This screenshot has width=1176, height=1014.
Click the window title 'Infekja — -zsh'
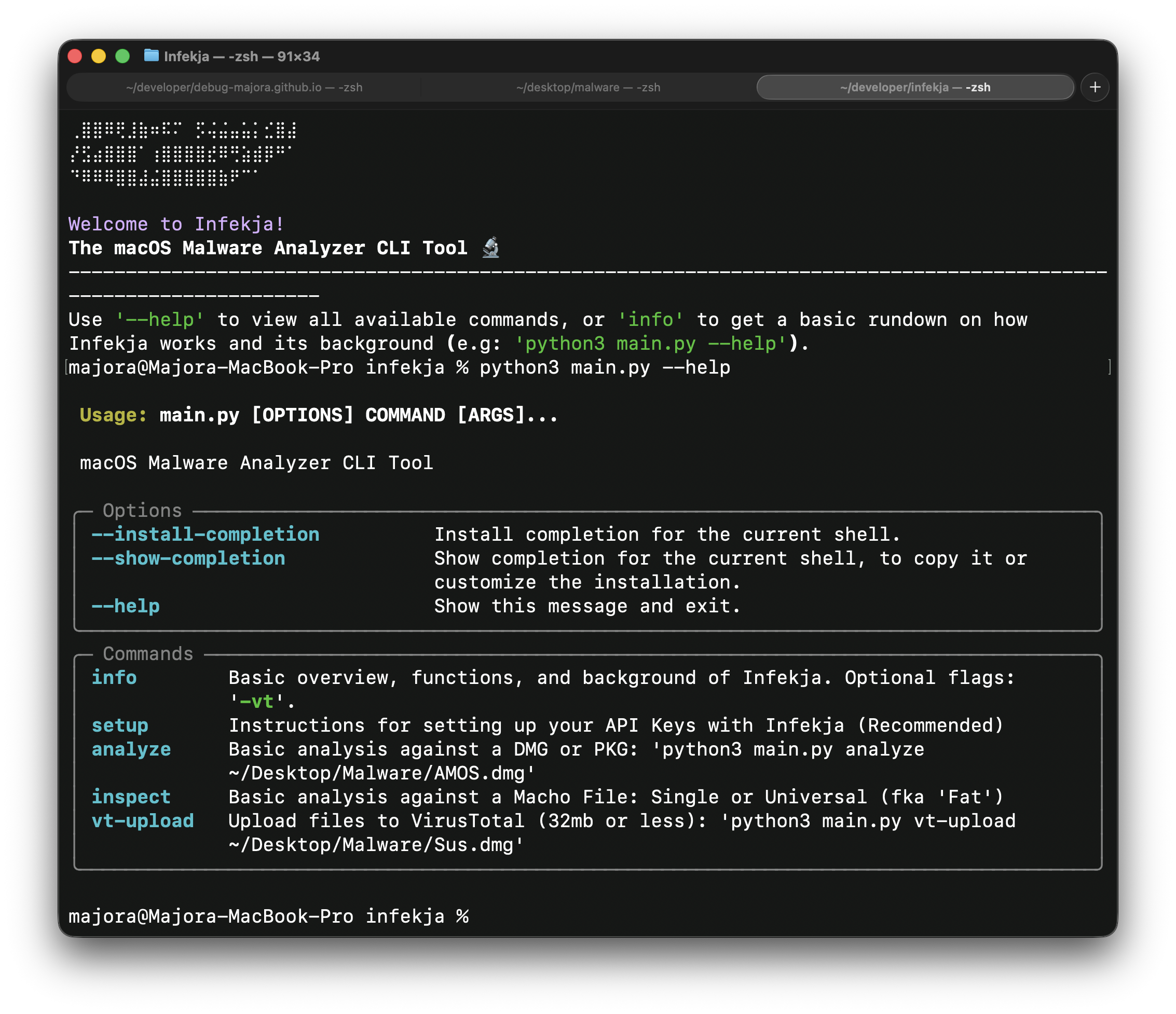coord(242,56)
